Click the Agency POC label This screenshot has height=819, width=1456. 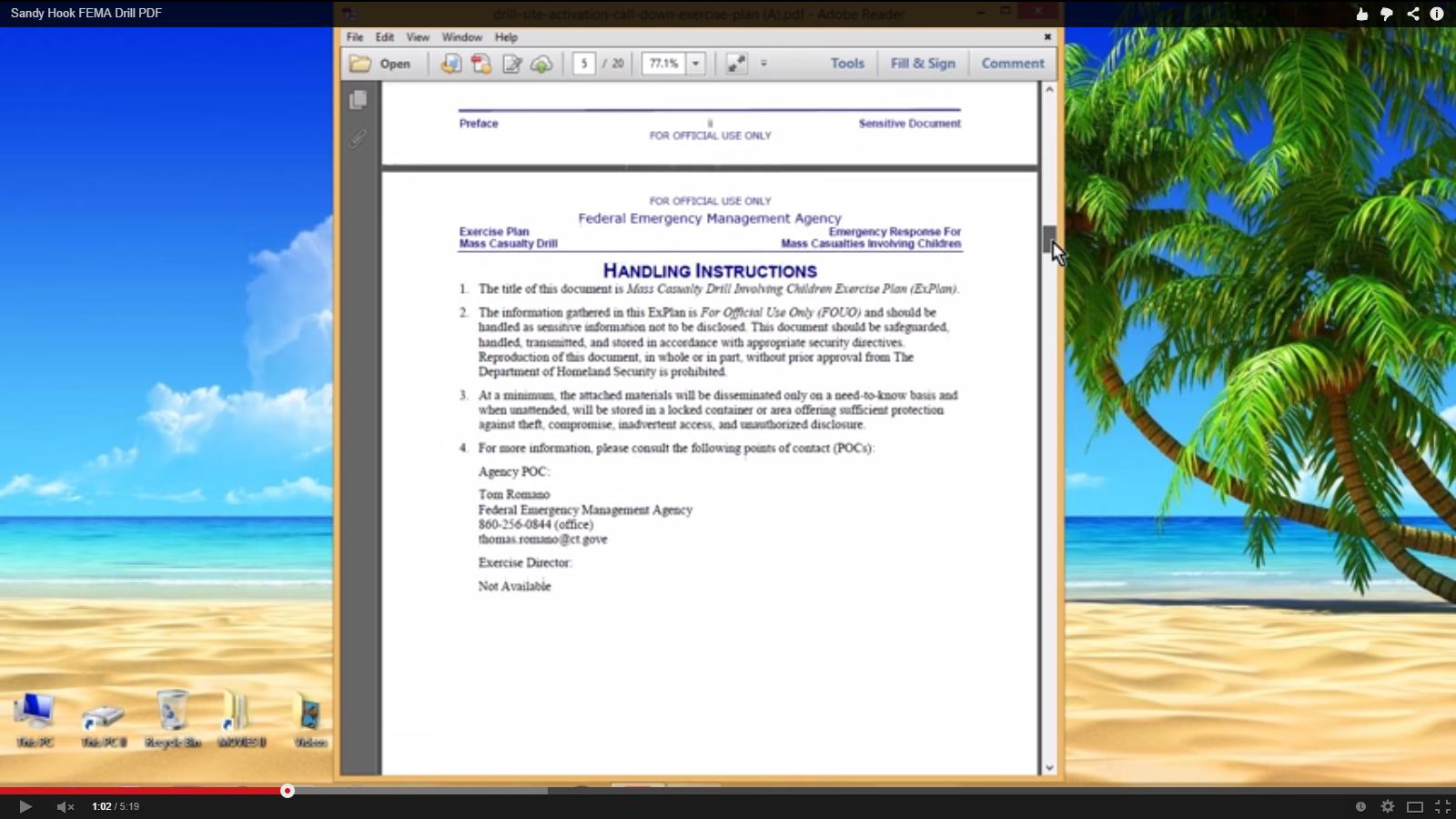click(x=514, y=471)
